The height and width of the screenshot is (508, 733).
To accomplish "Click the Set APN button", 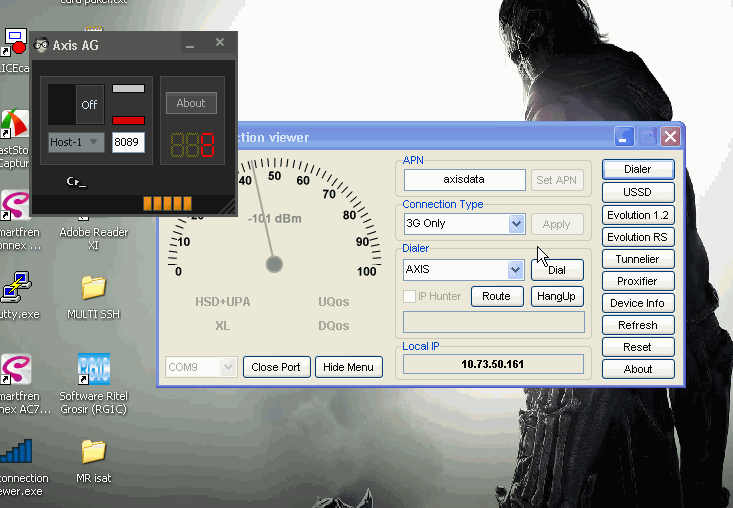I will [x=557, y=180].
